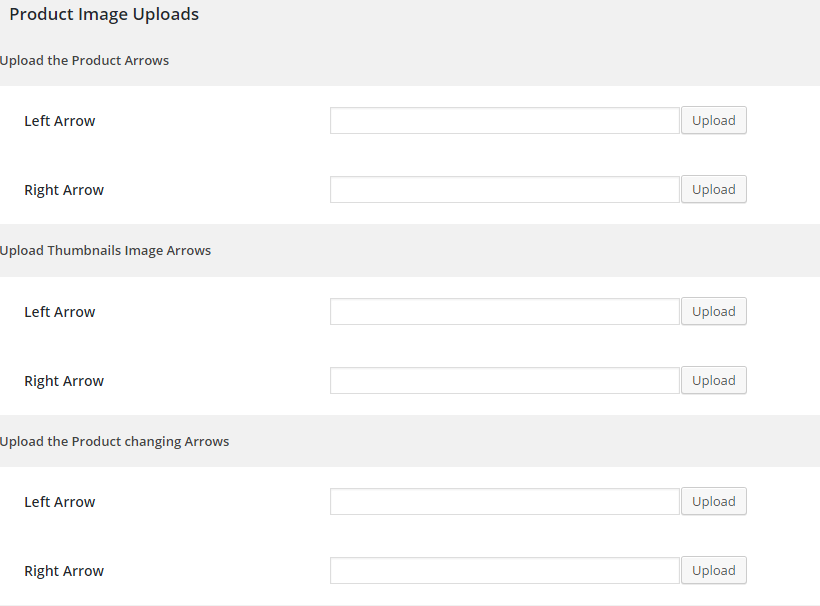Viewport: 820px width, 606px height.
Task: Focus the Product Arrows Left Arrow field
Action: tap(505, 121)
